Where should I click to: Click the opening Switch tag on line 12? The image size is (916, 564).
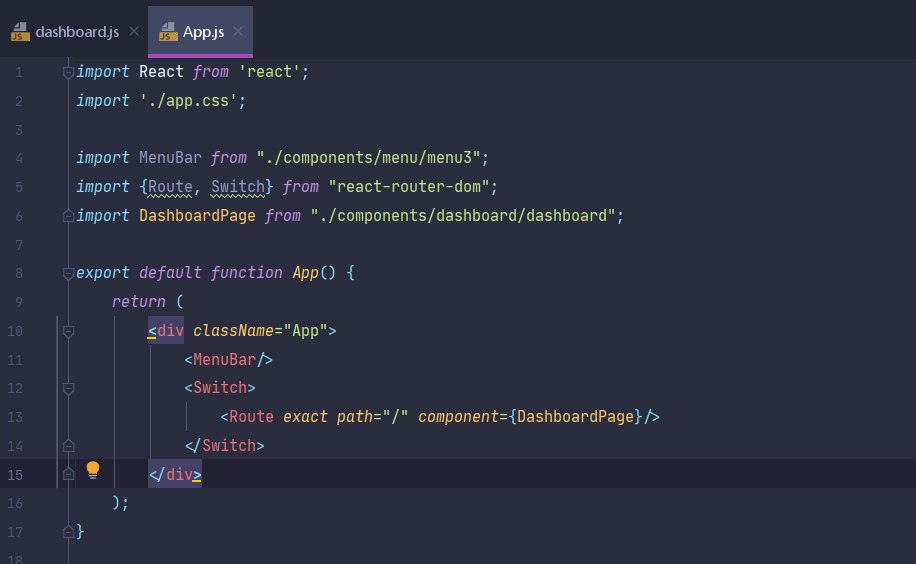pos(220,387)
